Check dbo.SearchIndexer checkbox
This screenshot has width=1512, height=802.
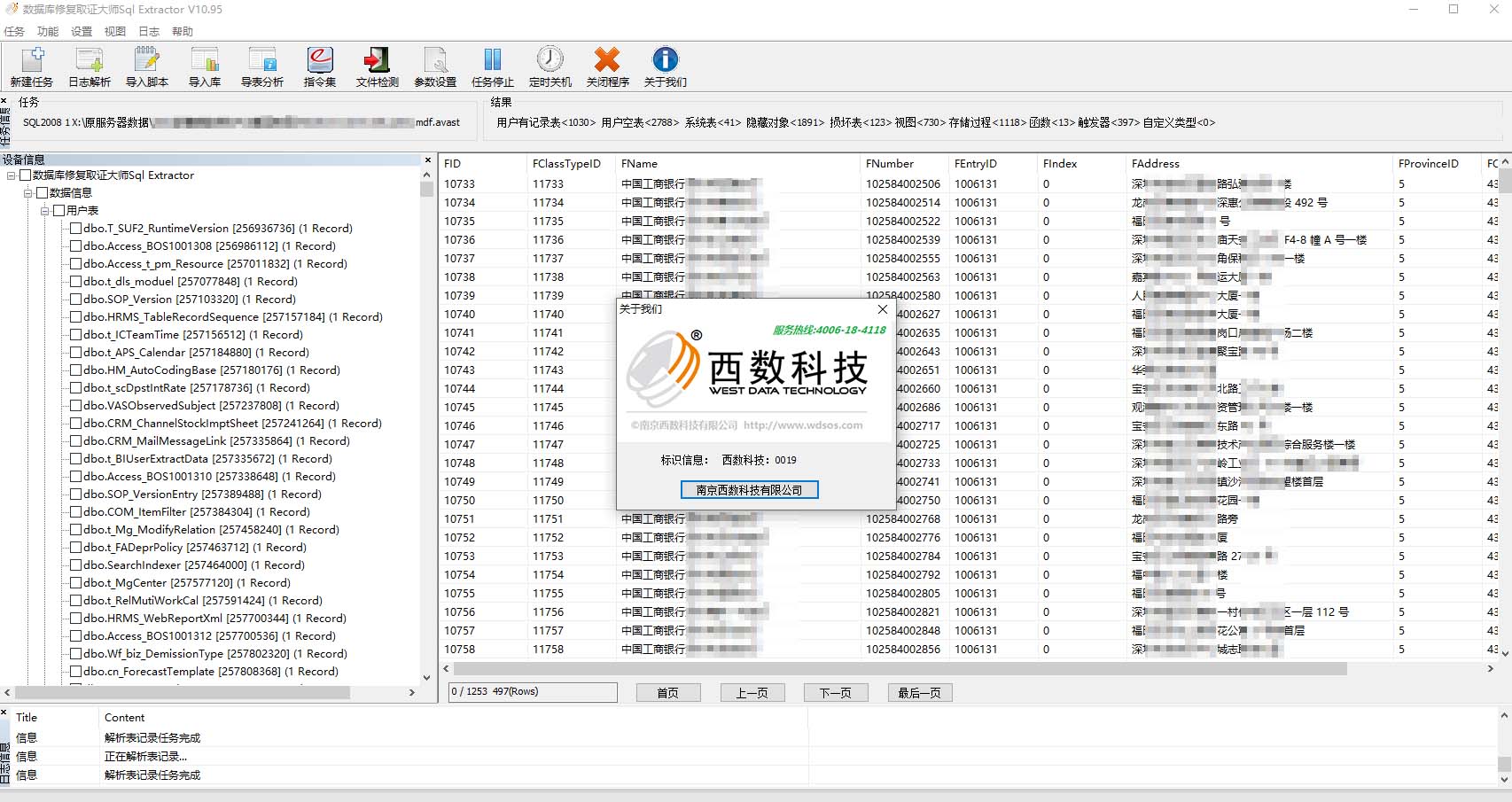tap(76, 565)
